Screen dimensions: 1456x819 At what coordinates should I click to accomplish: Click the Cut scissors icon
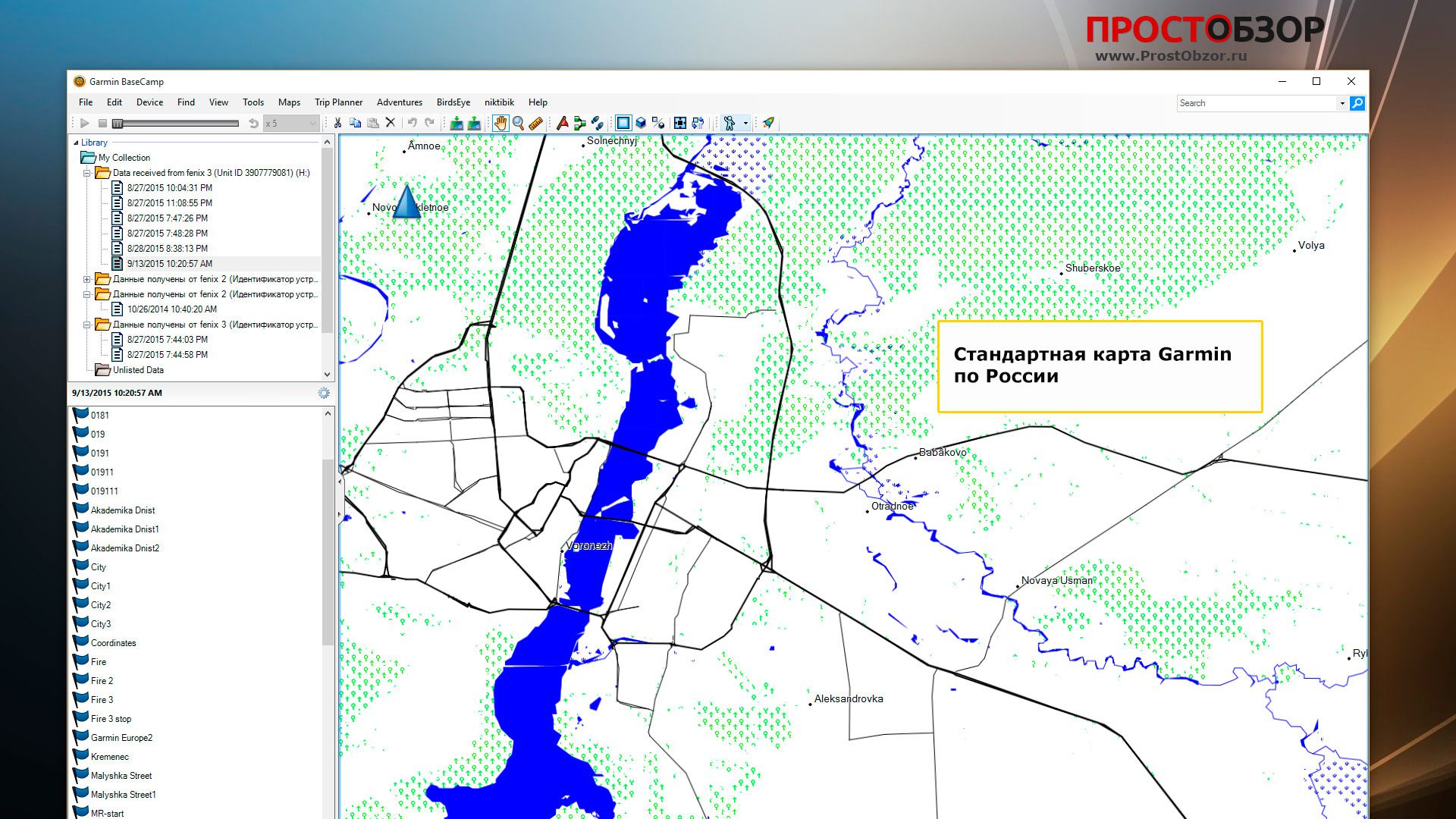337,123
